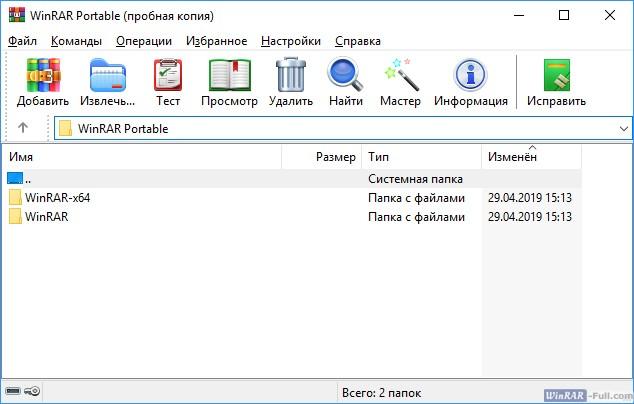Minimize the WinRAR window

(x=519, y=15)
